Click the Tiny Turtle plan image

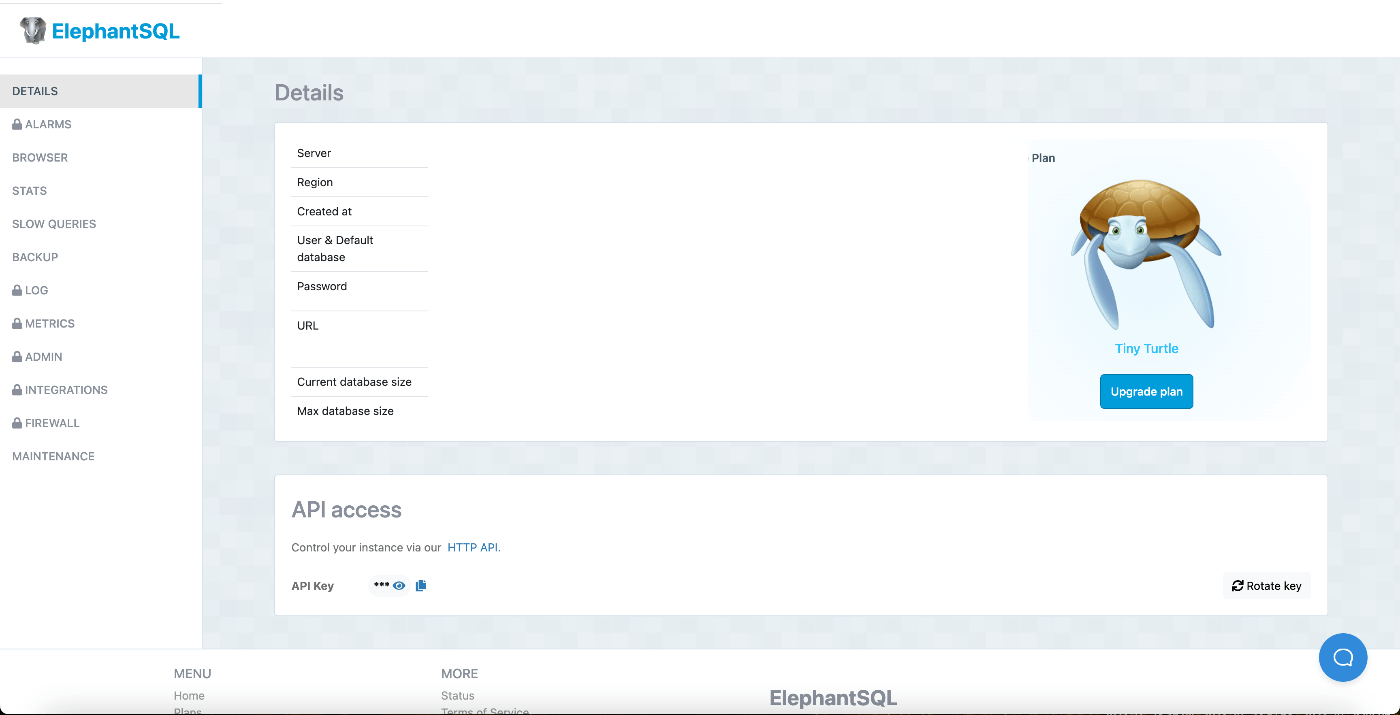pos(1146,254)
